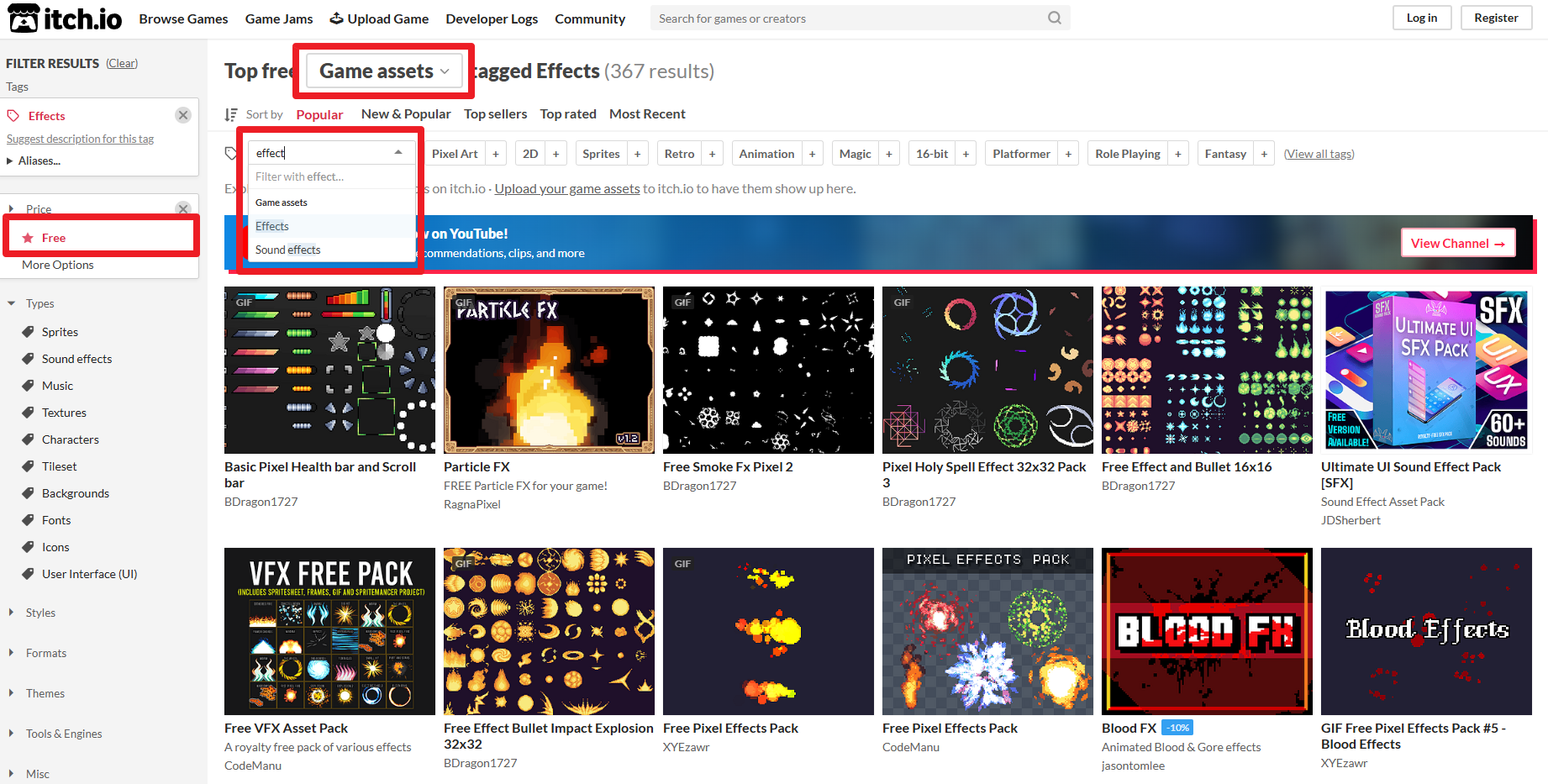Add the Platformer tag using its plus
1548x784 pixels.
coord(1068,154)
